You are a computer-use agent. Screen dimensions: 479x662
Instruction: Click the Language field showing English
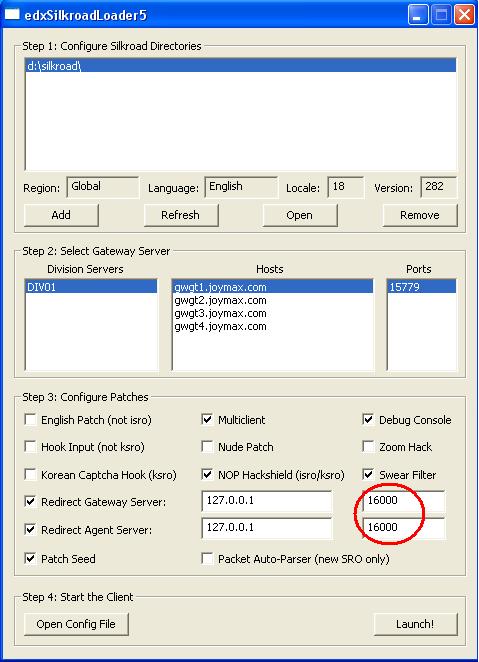coord(241,187)
